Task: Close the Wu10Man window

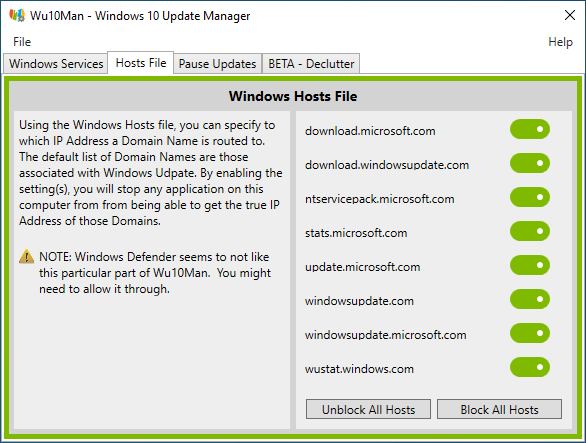Action: (570, 15)
